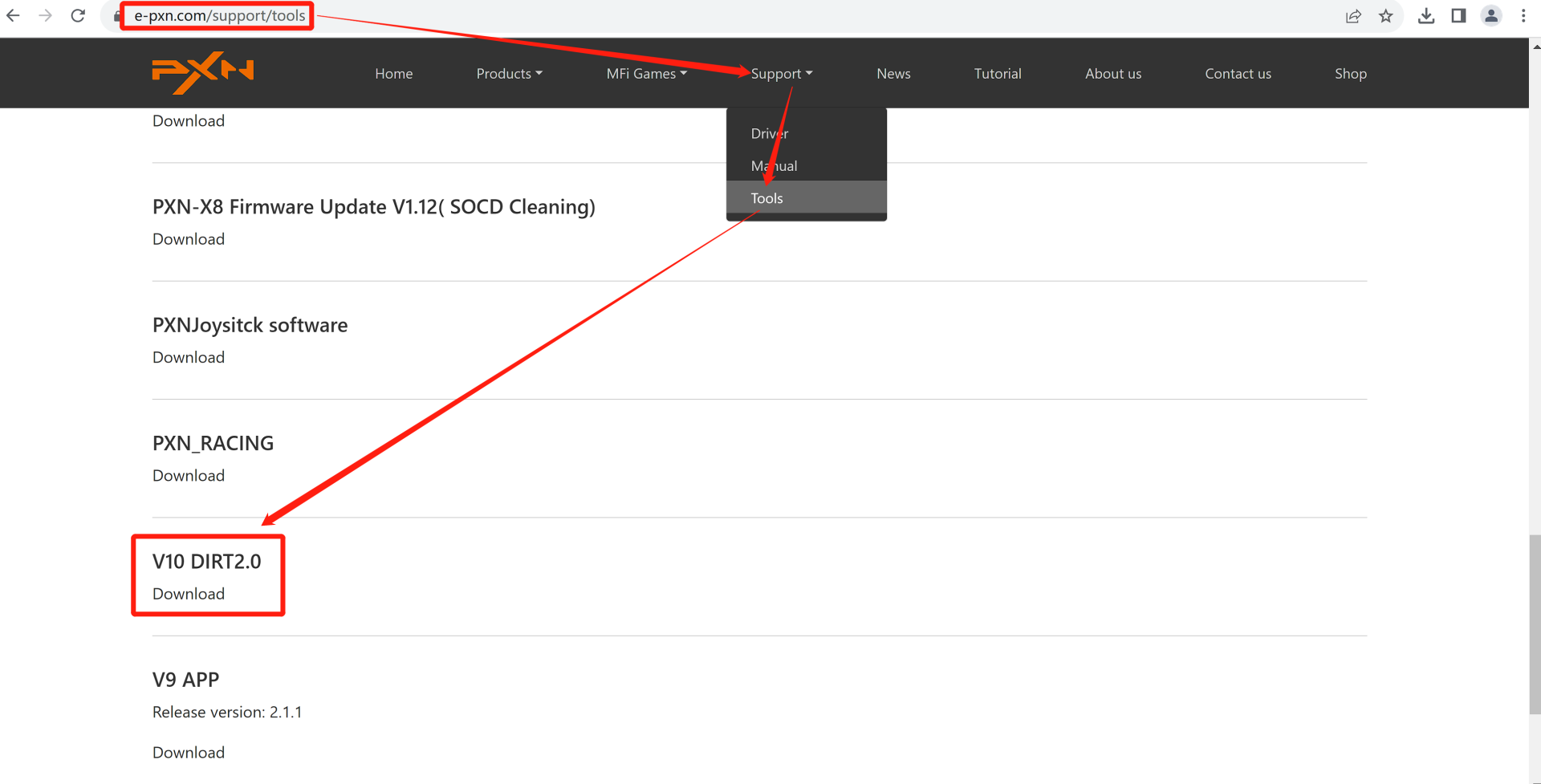Bookmark this page with the star icon
This screenshot has width=1541, height=784.
coord(1385,16)
